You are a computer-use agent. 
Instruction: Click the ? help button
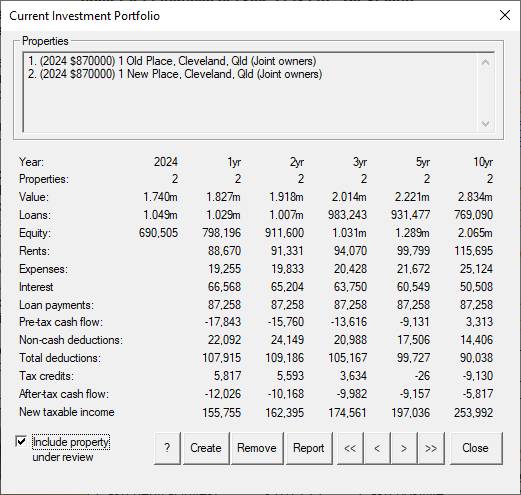click(x=167, y=448)
